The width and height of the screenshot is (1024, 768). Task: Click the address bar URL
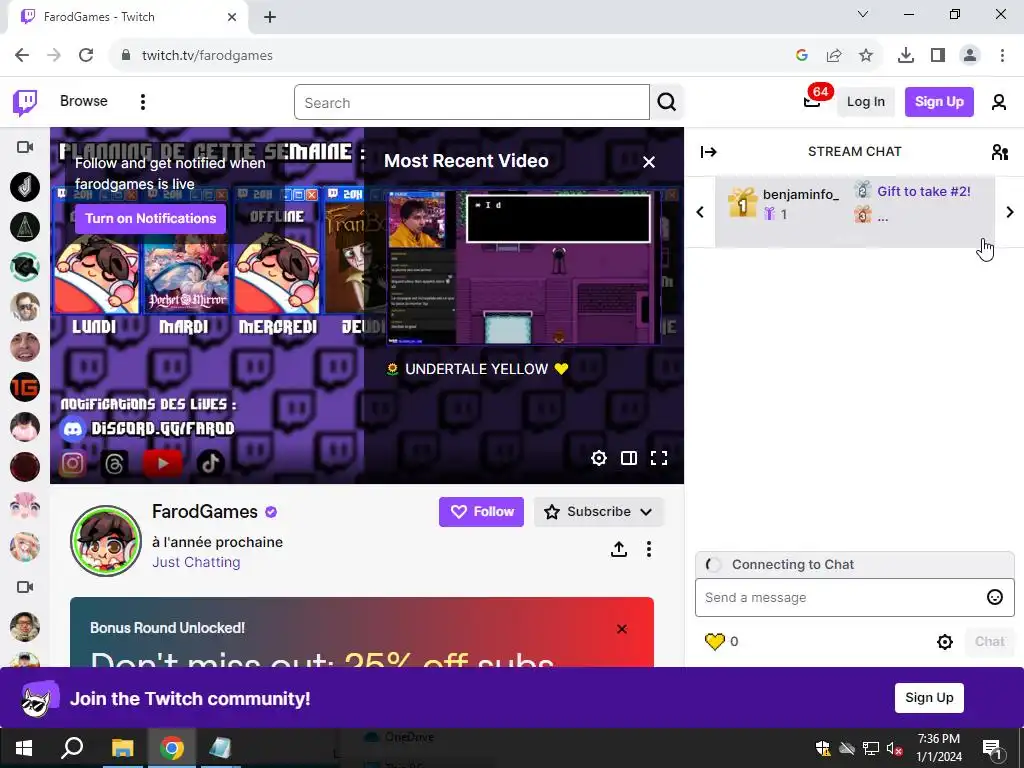[208, 56]
